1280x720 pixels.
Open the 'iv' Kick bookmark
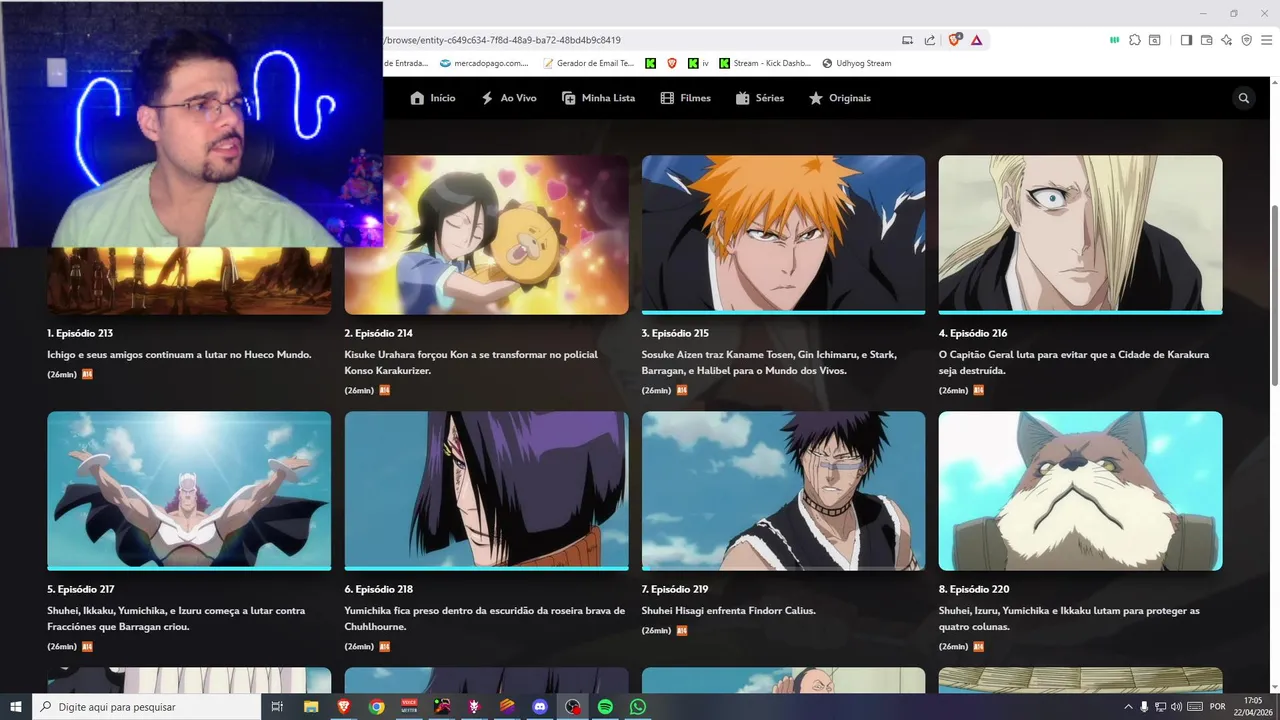point(698,63)
